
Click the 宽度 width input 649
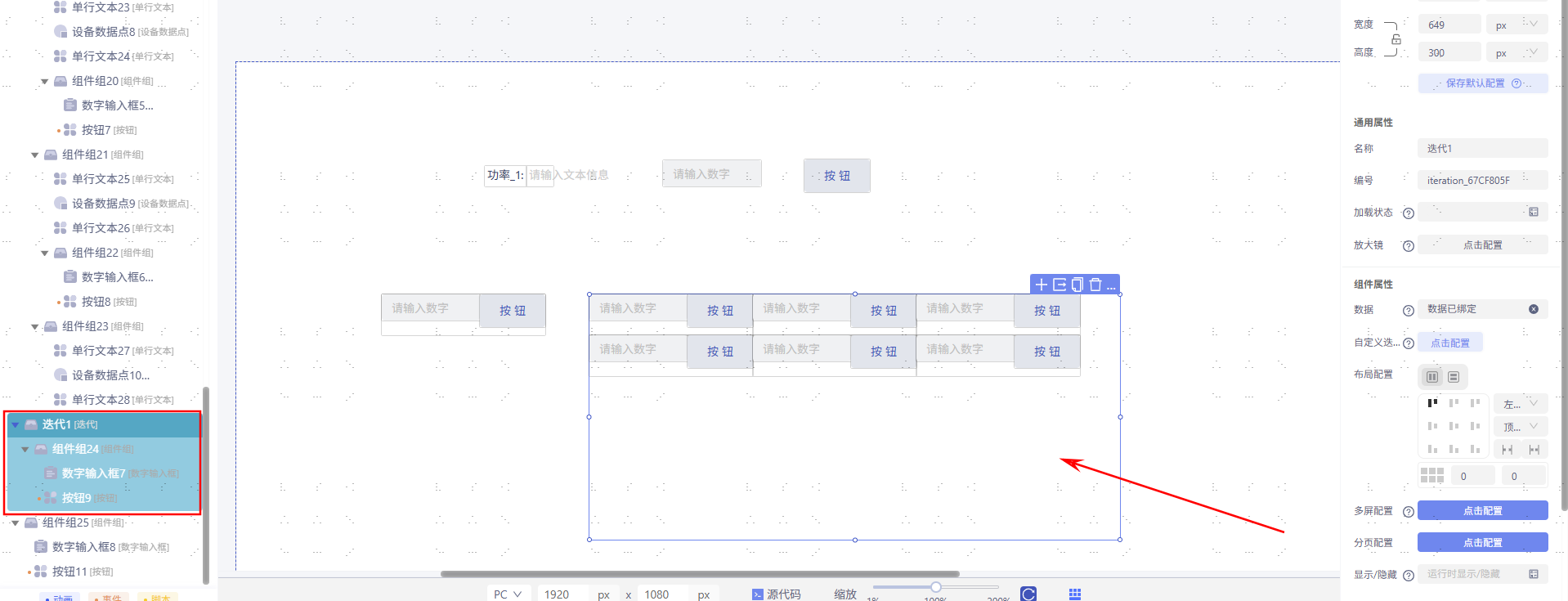[1449, 25]
